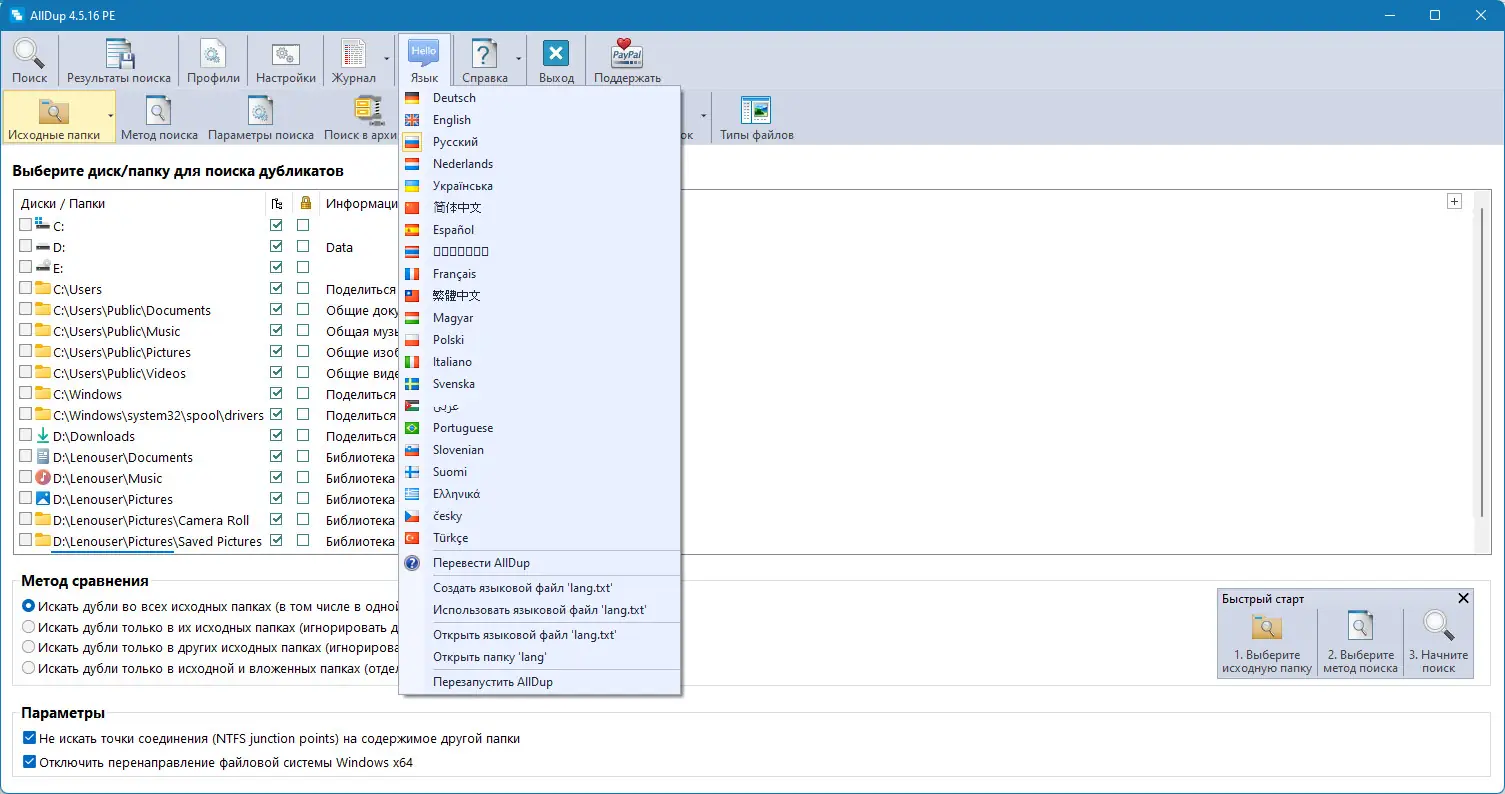
Task: Expand the Журнал dropdown arrow
Action: coord(386,60)
